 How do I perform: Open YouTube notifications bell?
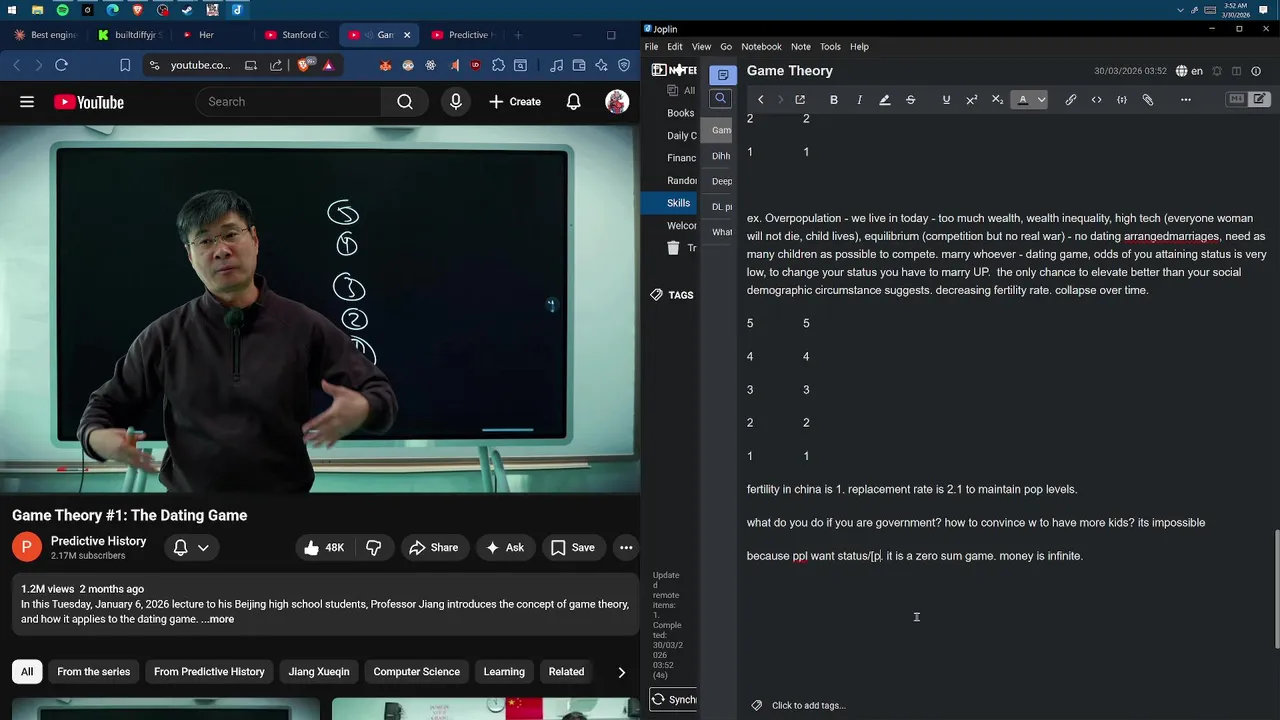[574, 102]
